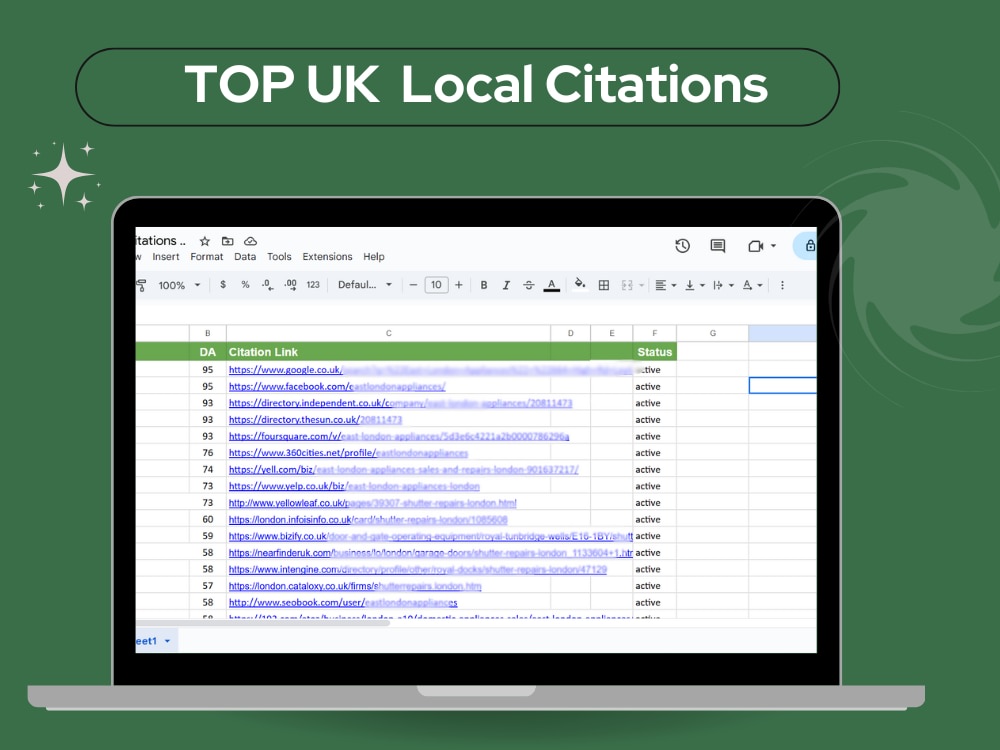The height and width of the screenshot is (750, 1000).
Task: Decrease font size with minus
Action: [x=413, y=284]
